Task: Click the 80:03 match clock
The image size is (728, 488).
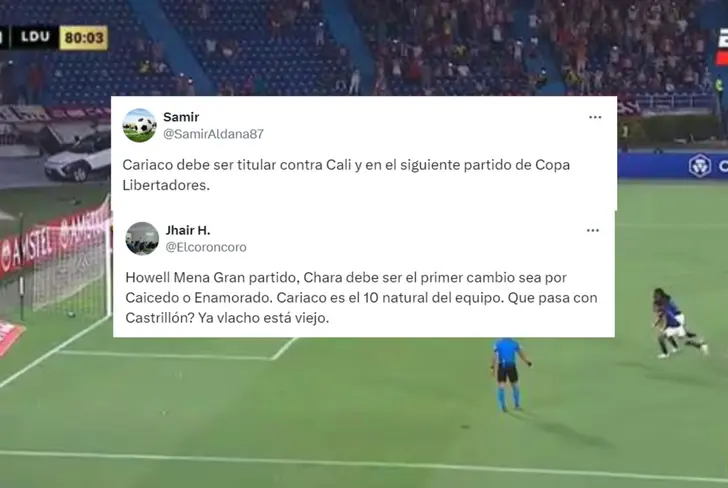Action: [x=84, y=38]
